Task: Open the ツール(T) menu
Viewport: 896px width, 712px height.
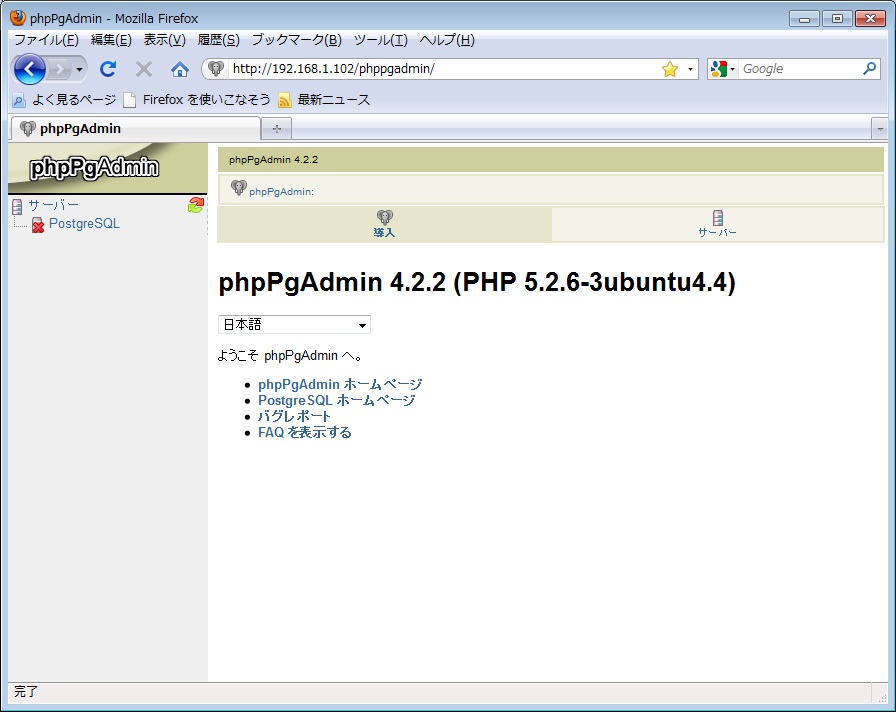Action: tap(381, 40)
